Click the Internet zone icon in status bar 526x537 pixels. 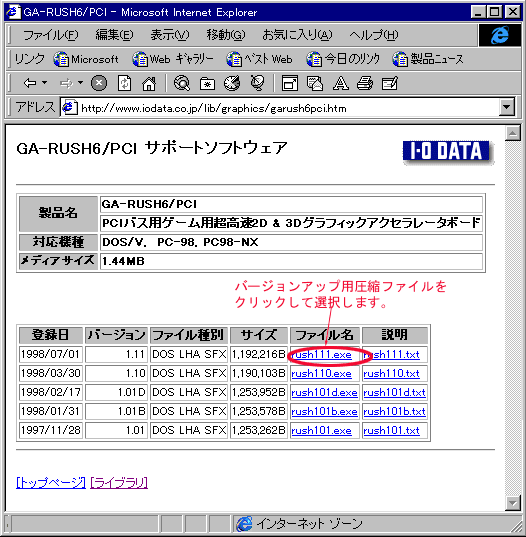pos(244,524)
